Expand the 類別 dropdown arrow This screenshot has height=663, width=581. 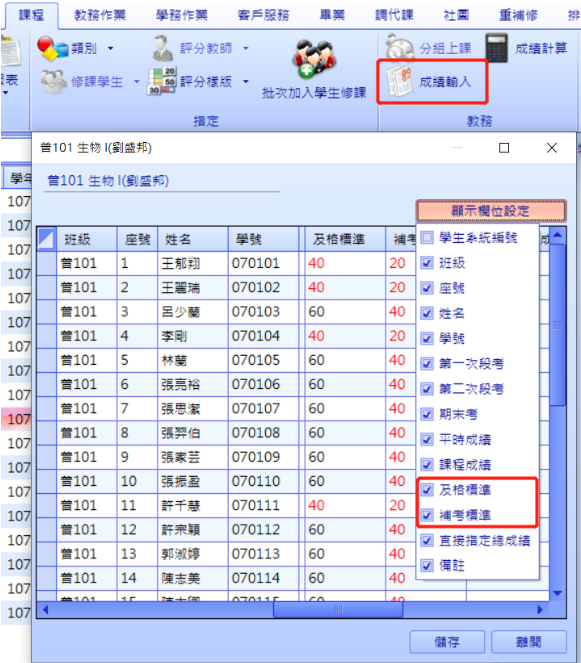[x=110, y=48]
